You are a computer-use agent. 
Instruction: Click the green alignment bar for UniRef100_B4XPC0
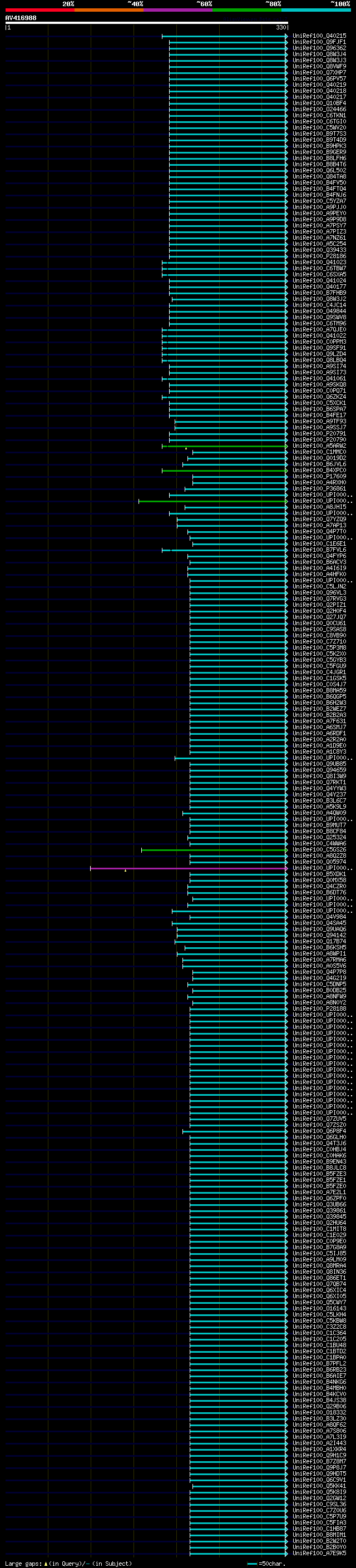click(225, 471)
